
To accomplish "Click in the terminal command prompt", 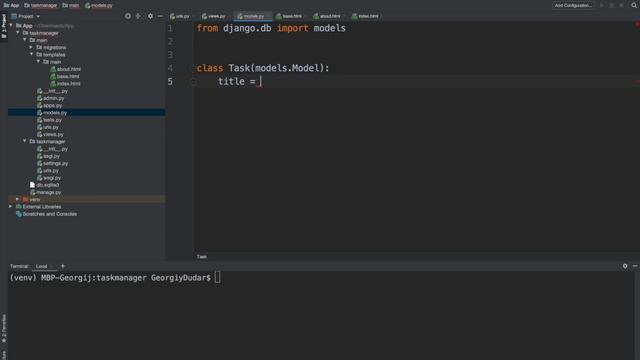I will pyautogui.click(x=218, y=278).
